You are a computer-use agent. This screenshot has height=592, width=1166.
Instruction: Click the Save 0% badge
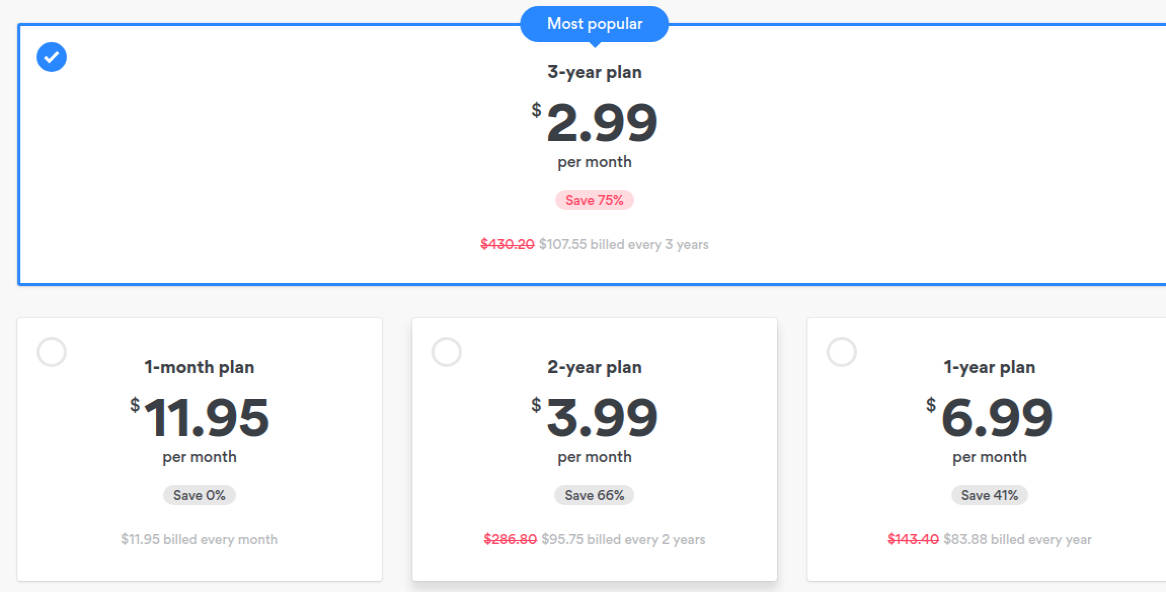click(x=199, y=495)
